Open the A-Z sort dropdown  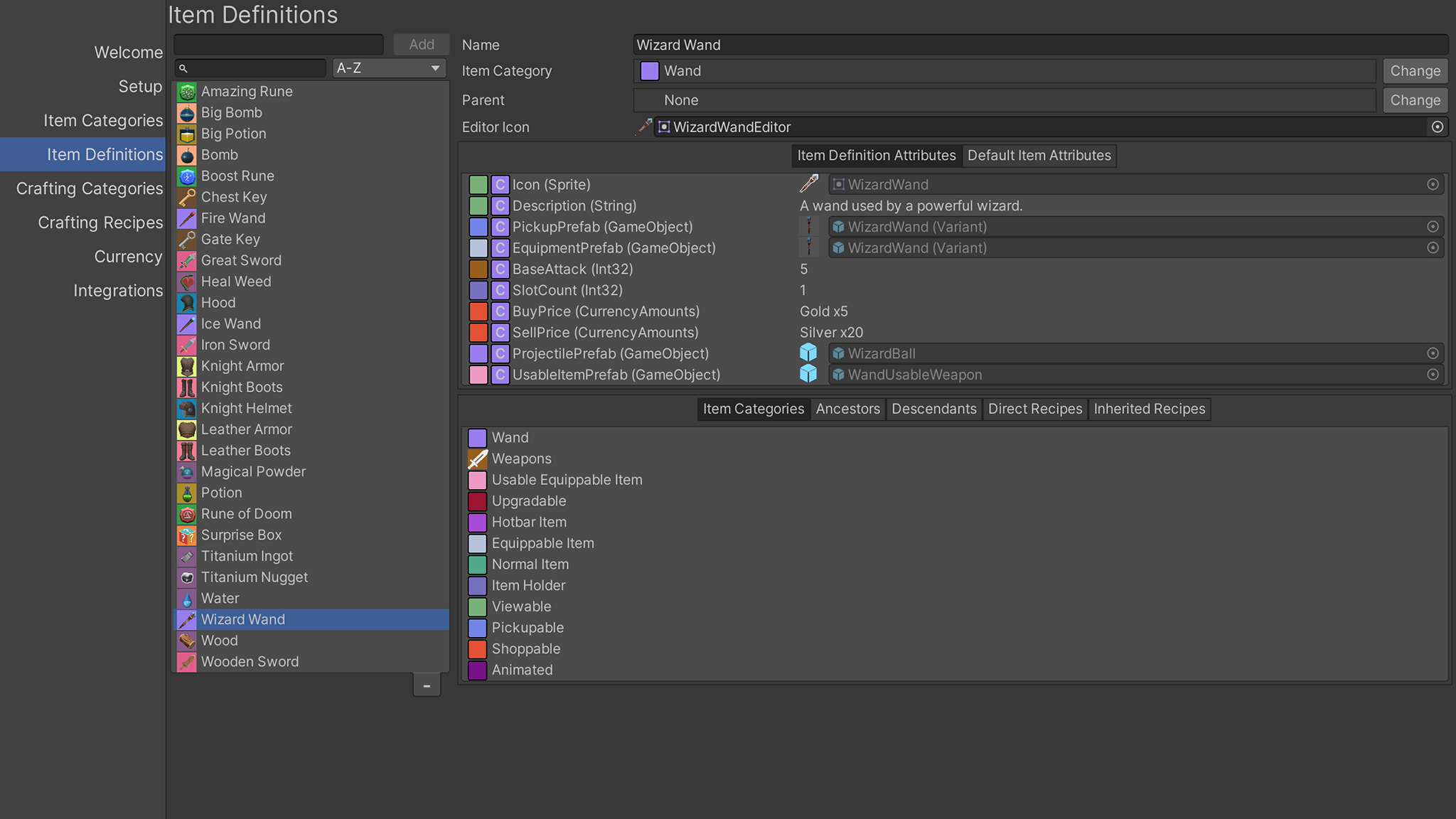[387, 68]
